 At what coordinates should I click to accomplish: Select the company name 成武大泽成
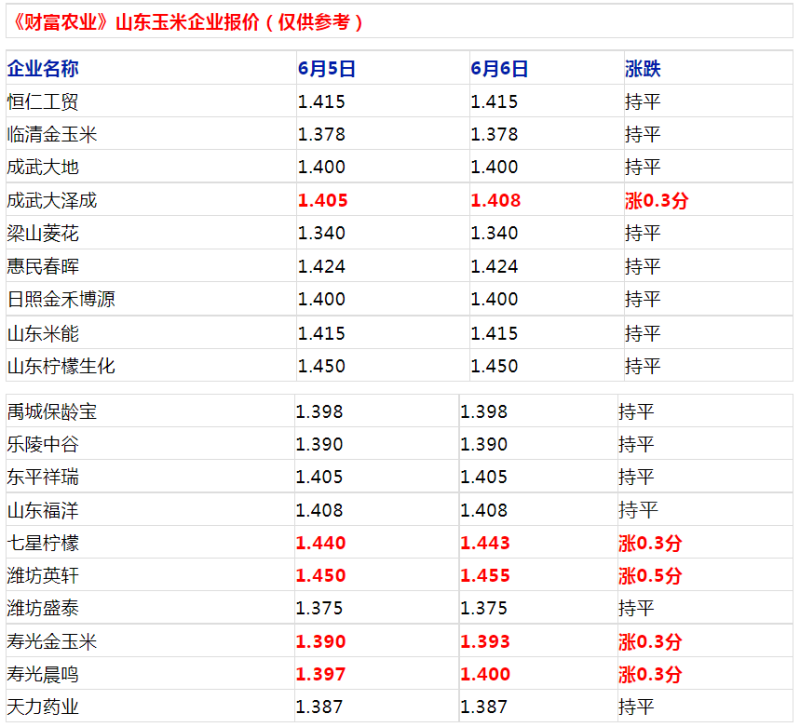[x=52, y=200]
